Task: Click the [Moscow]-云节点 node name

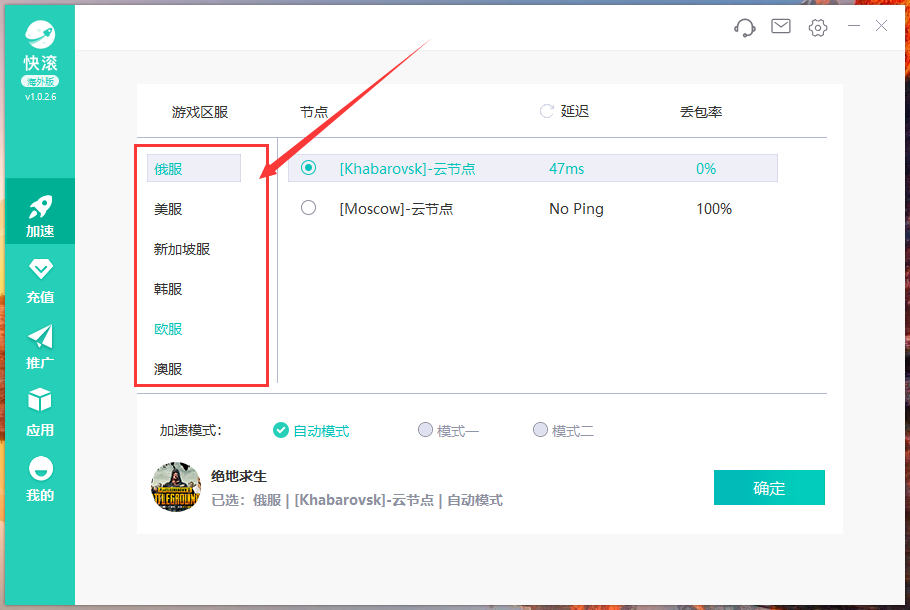Action: [x=396, y=209]
